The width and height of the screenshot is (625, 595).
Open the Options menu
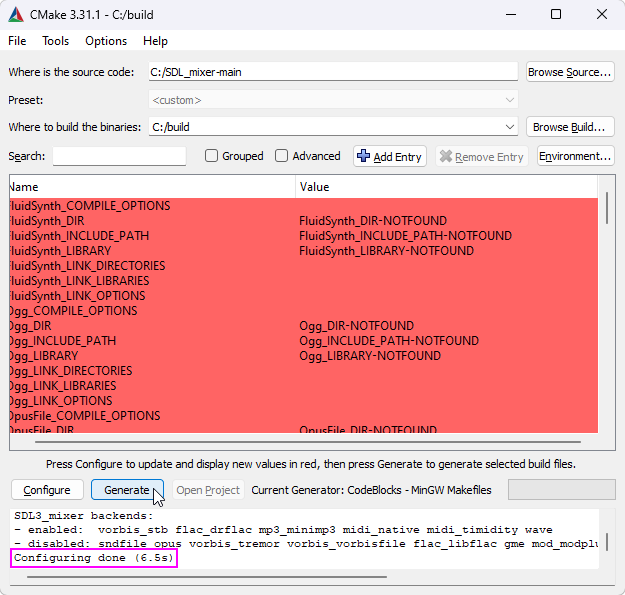106,41
